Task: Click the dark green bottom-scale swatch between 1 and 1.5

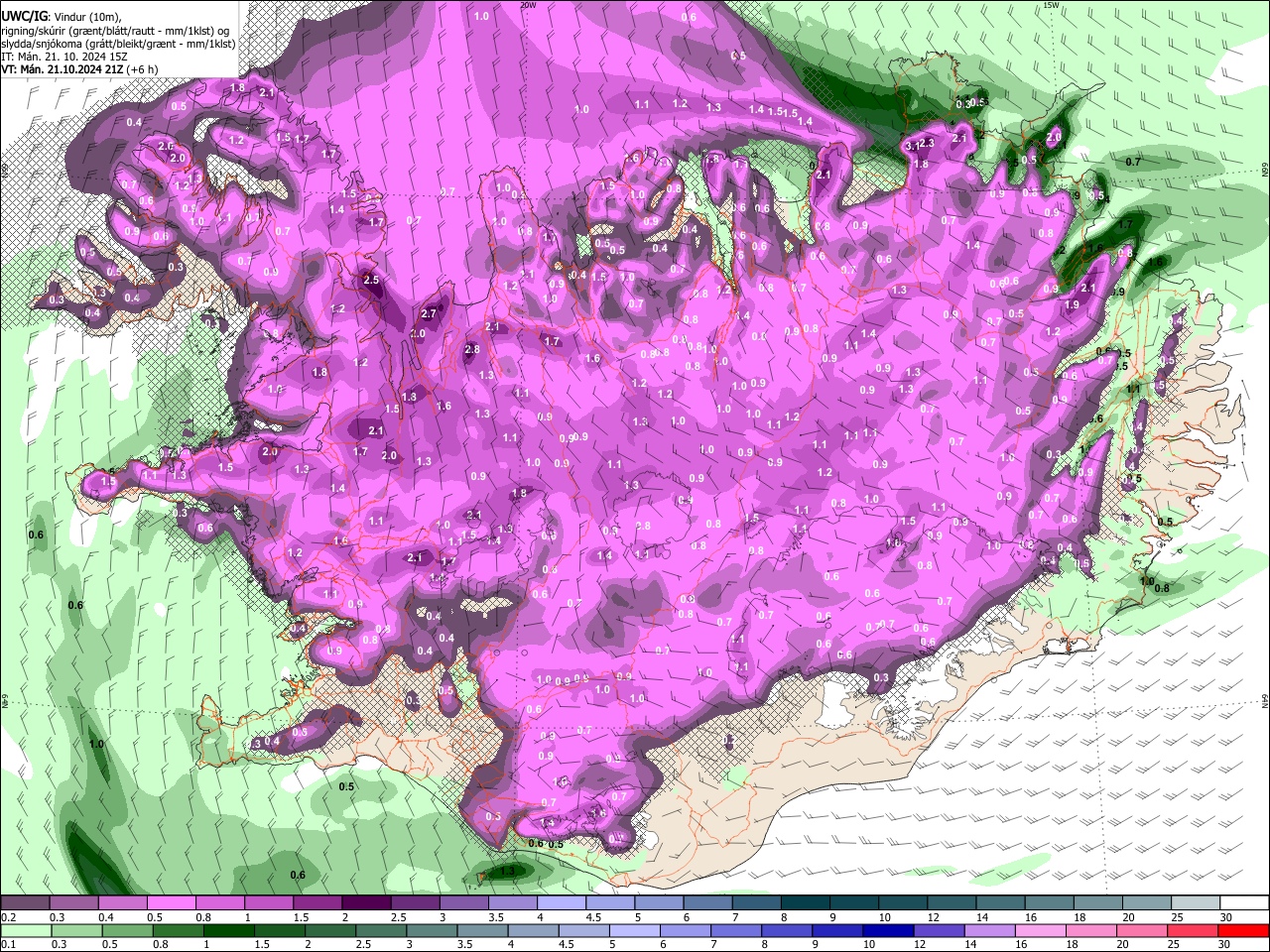Action: 228,930
